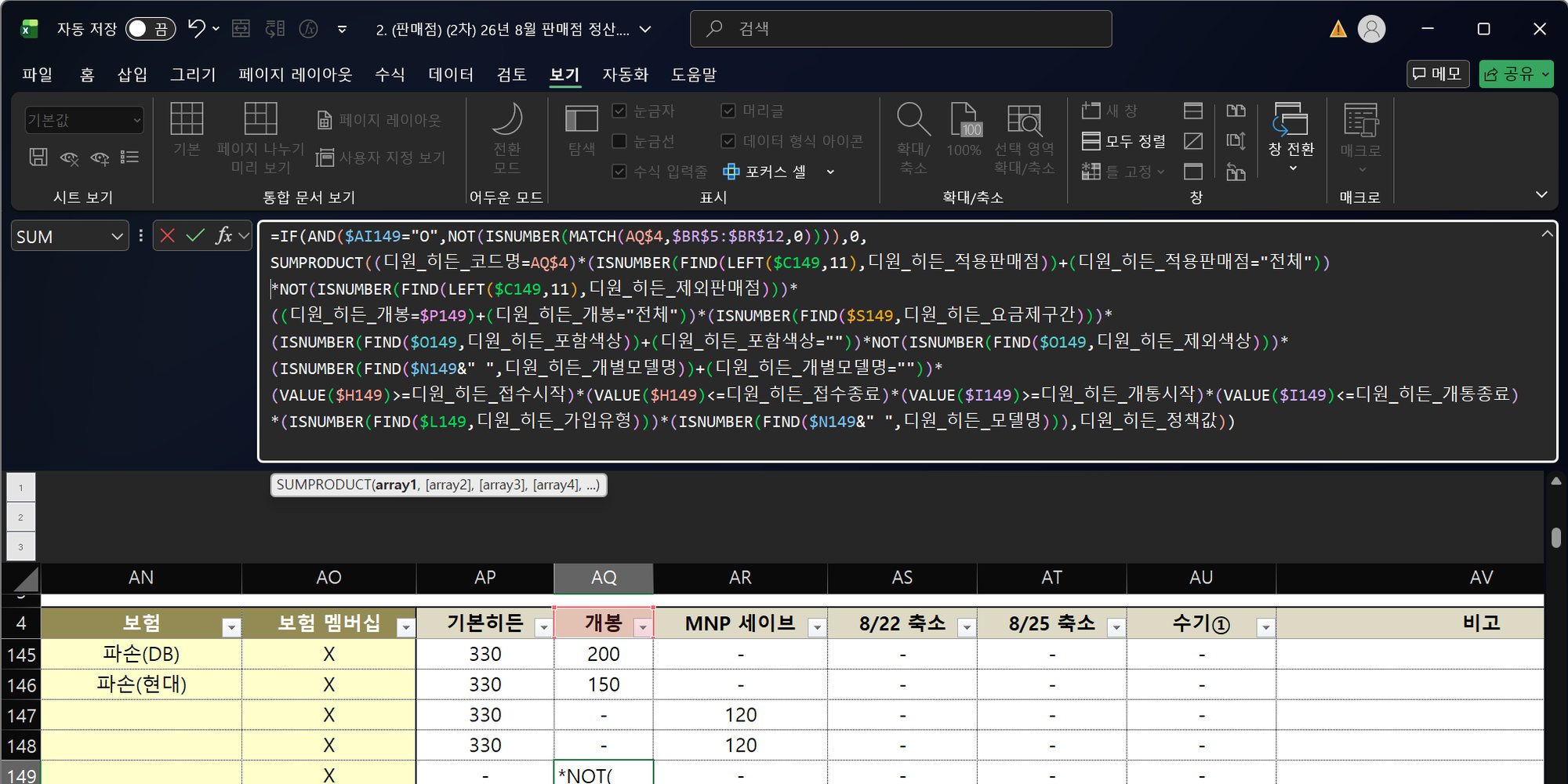This screenshot has height=784, width=1568.
Task: Open the 기본히든 column filter dropdown
Action: (x=543, y=627)
